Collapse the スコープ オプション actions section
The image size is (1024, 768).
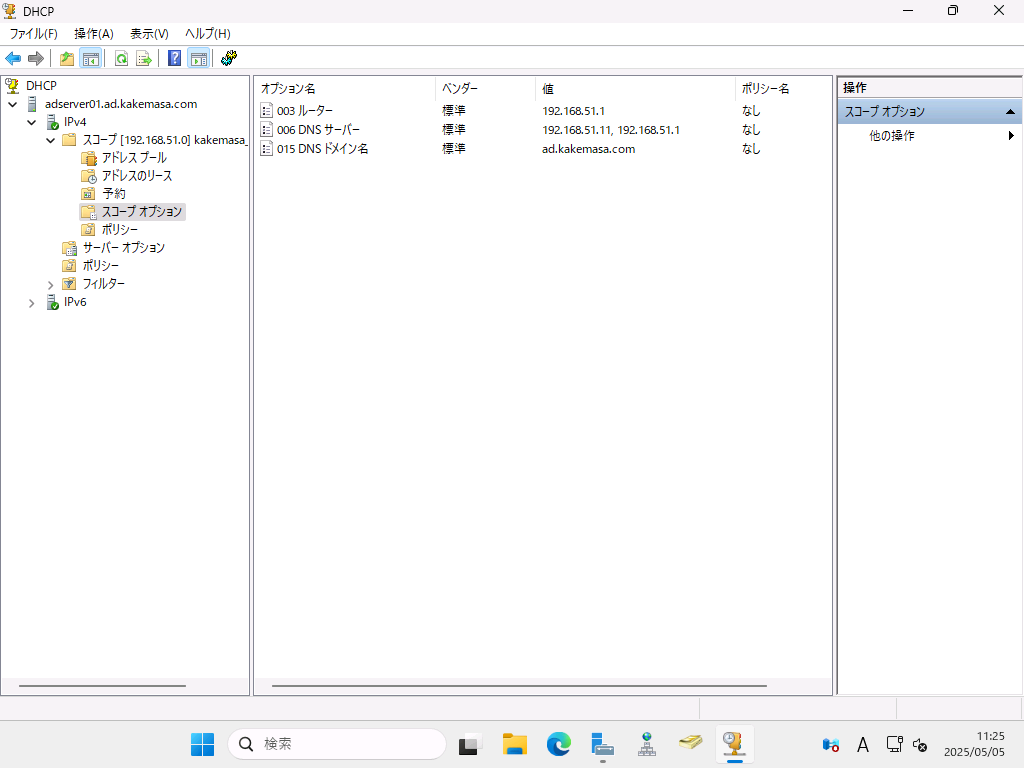coord(1010,112)
